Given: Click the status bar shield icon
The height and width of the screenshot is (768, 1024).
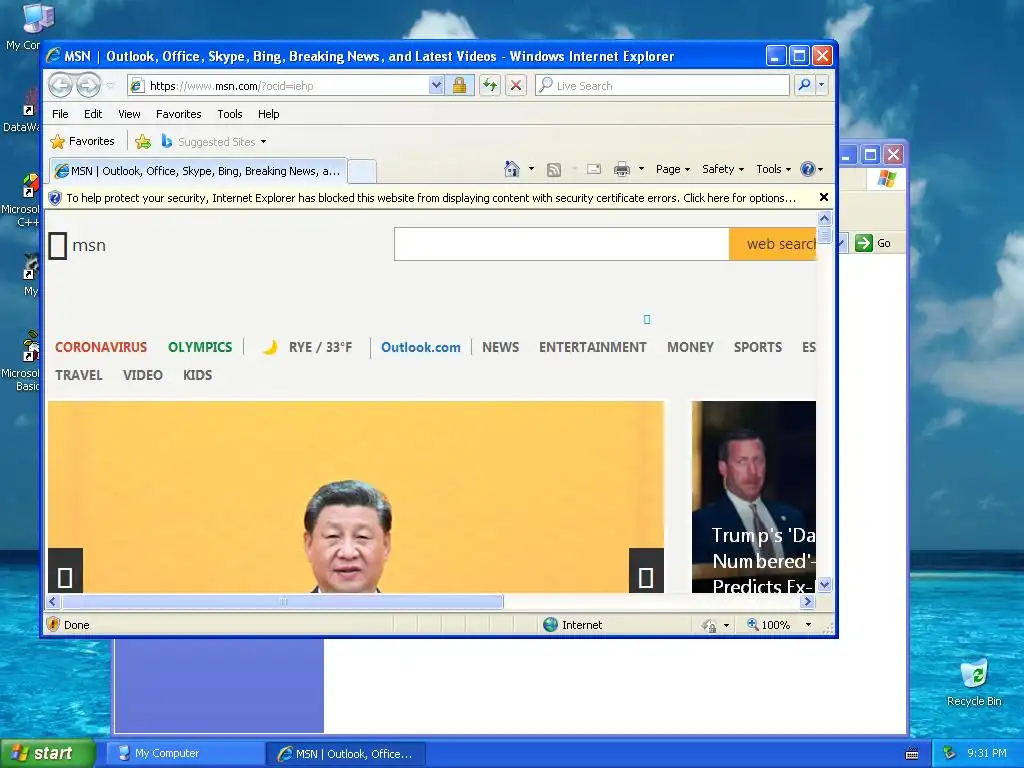Looking at the screenshot, I should click(x=54, y=624).
